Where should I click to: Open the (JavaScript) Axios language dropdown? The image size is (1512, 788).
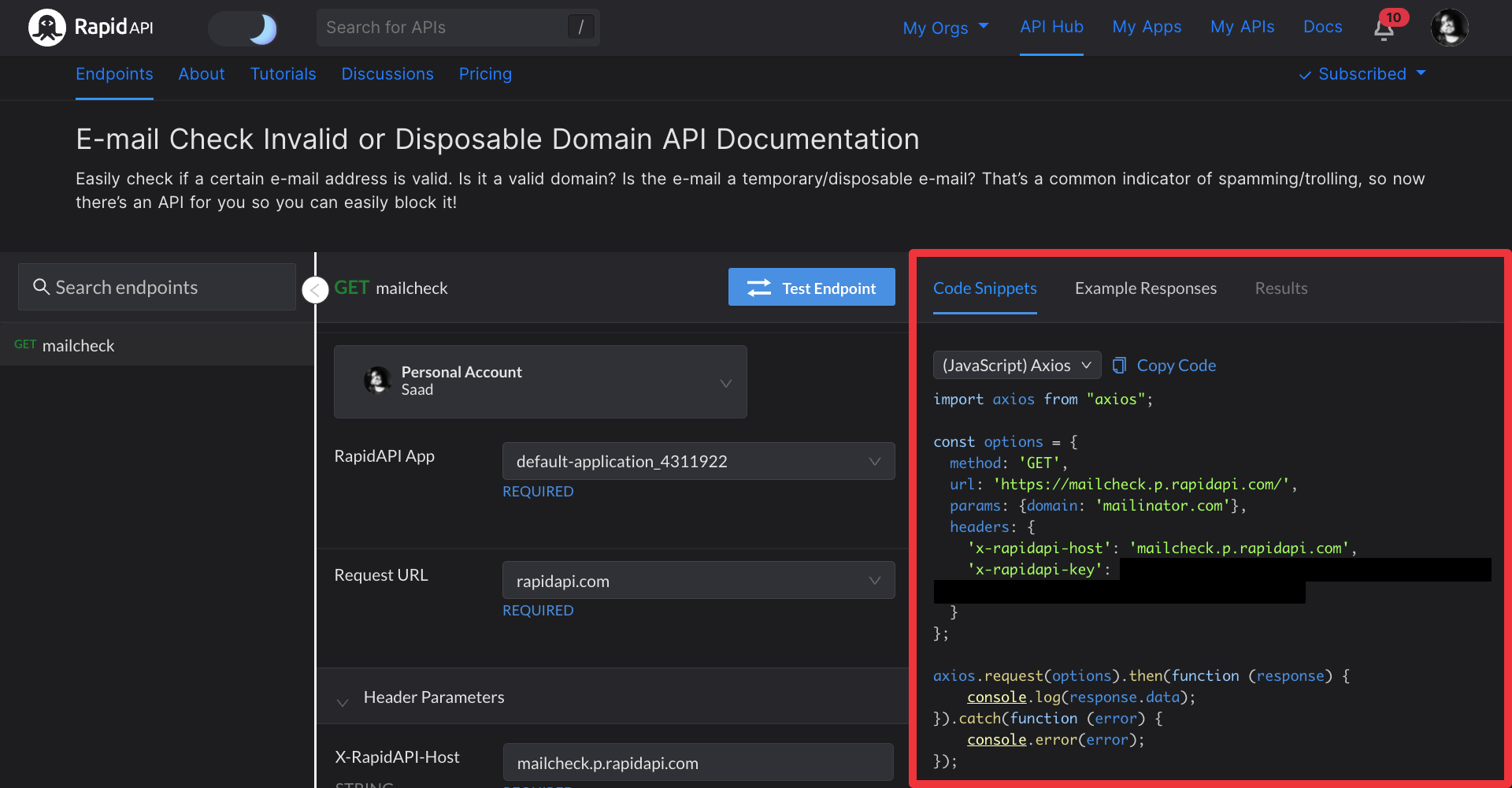pyautogui.click(x=1017, y=365)
